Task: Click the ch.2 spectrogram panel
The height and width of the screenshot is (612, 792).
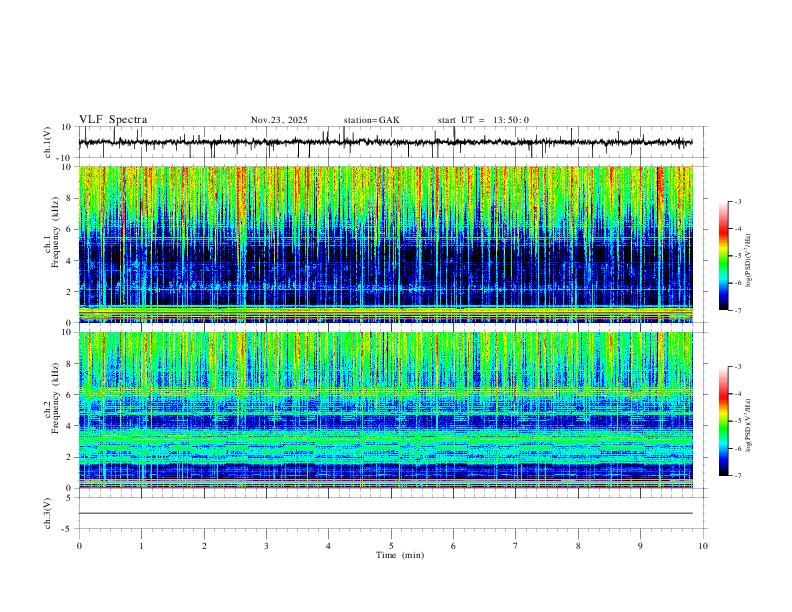Action: tap(386, 410)
